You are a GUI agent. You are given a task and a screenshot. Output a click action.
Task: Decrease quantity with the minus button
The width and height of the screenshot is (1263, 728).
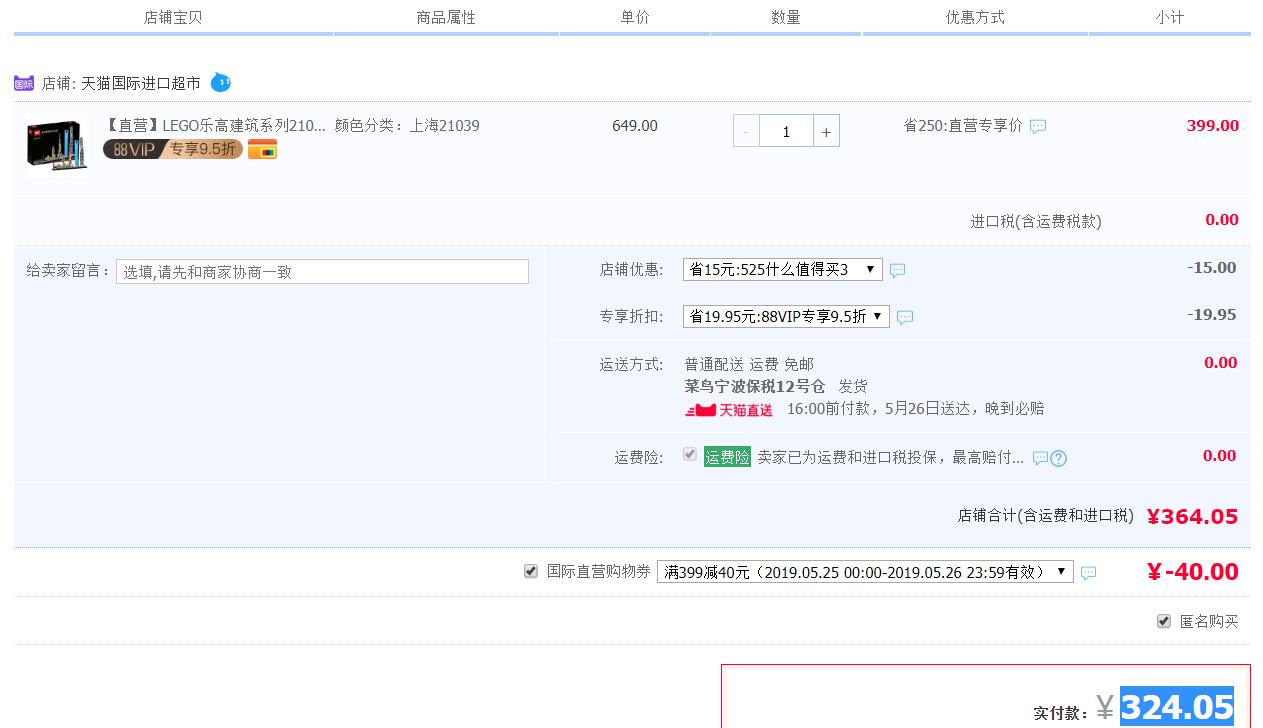click(x=746, y=131)
